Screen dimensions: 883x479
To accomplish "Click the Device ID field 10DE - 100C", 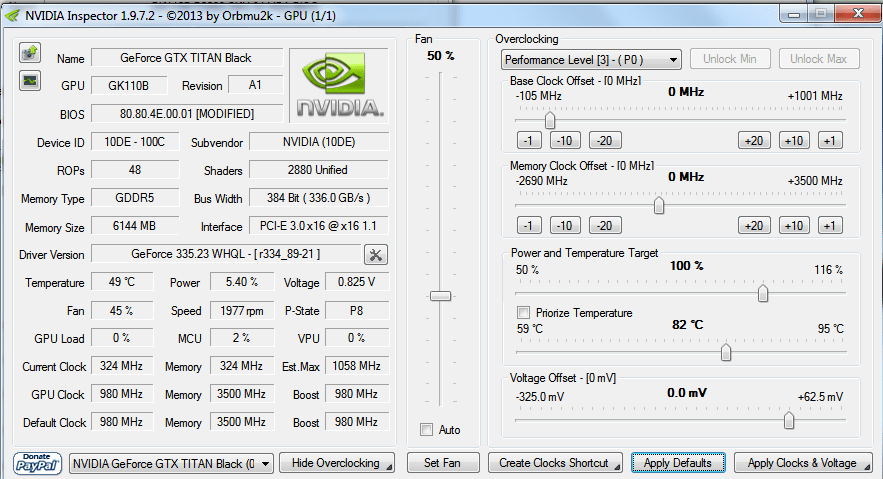I will pyautogui.click(x=135, y=142).
